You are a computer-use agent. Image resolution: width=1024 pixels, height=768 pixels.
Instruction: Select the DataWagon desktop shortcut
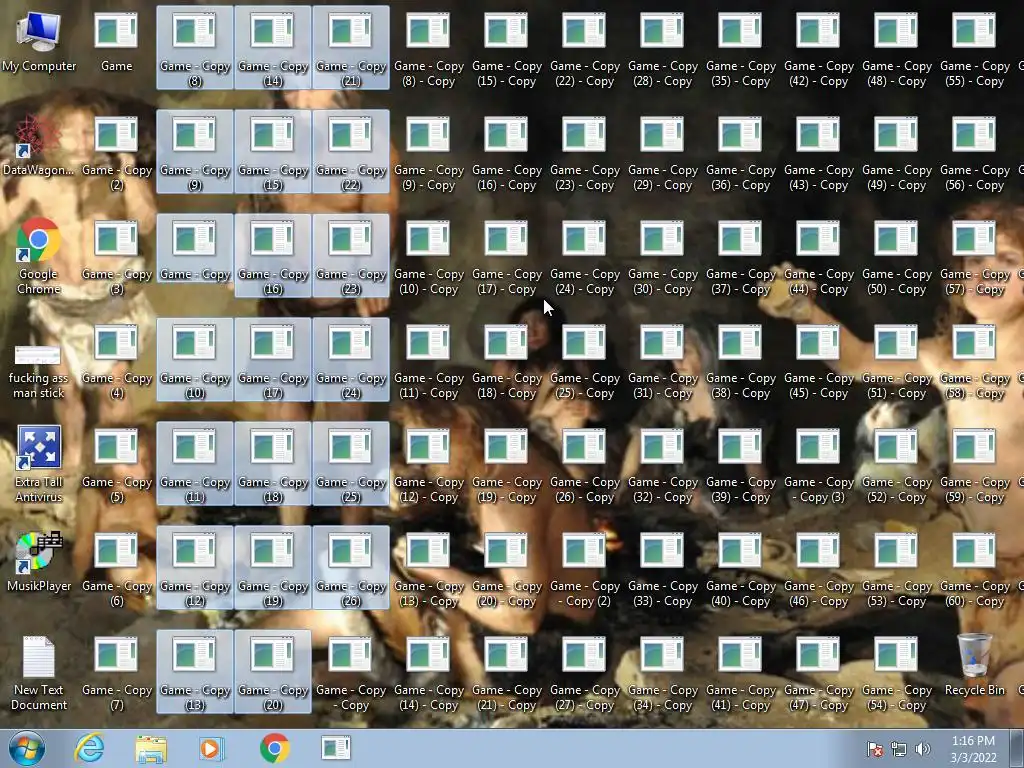pos(39,146)
